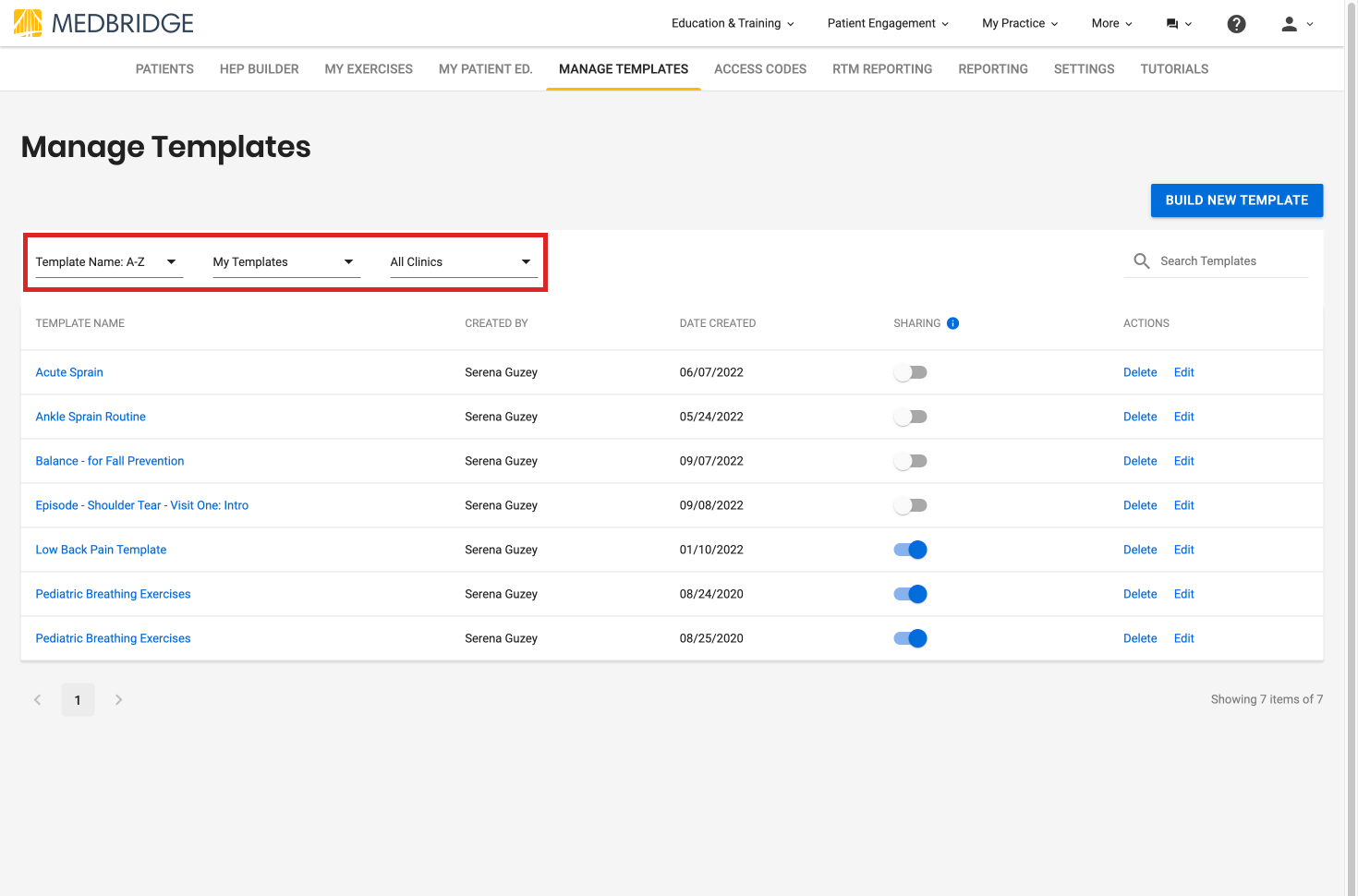The image size is (1358, 896).
Task: Edit the Episode - Shoulder Tear template
Action: (1184, 505)
